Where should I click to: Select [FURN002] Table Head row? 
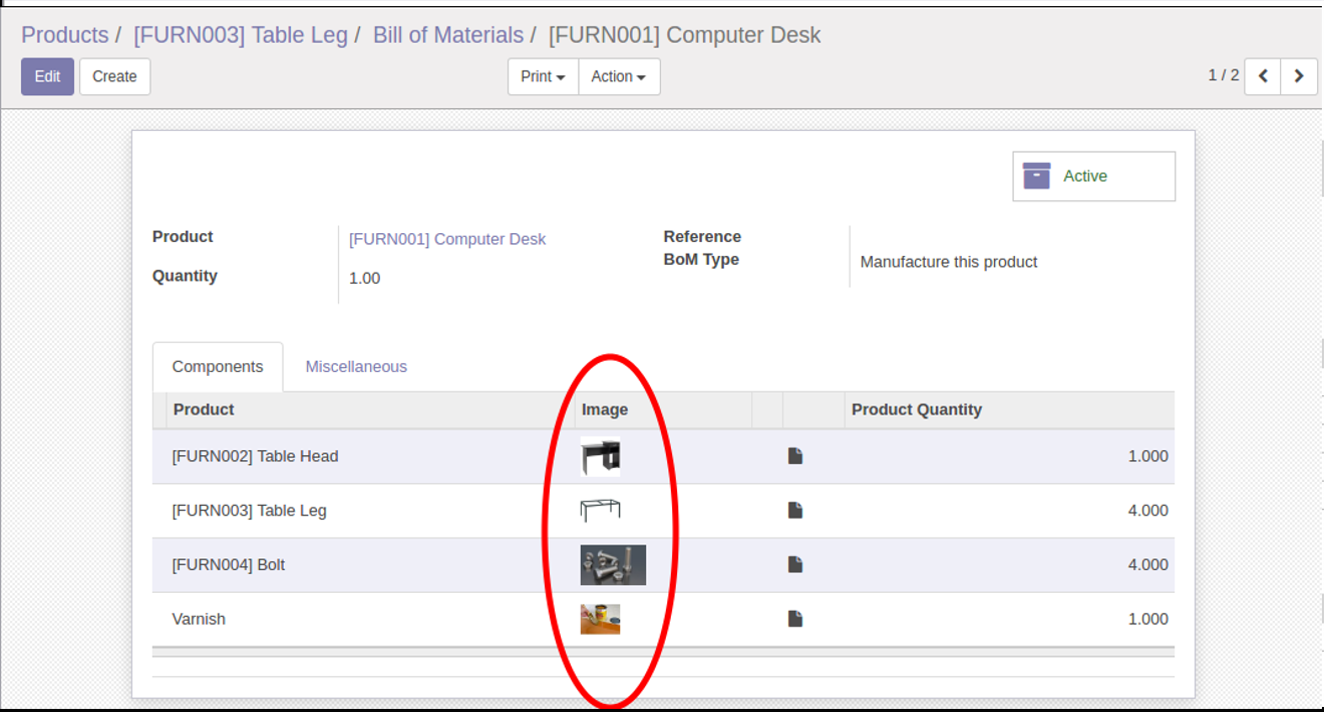tap(663, 456)
